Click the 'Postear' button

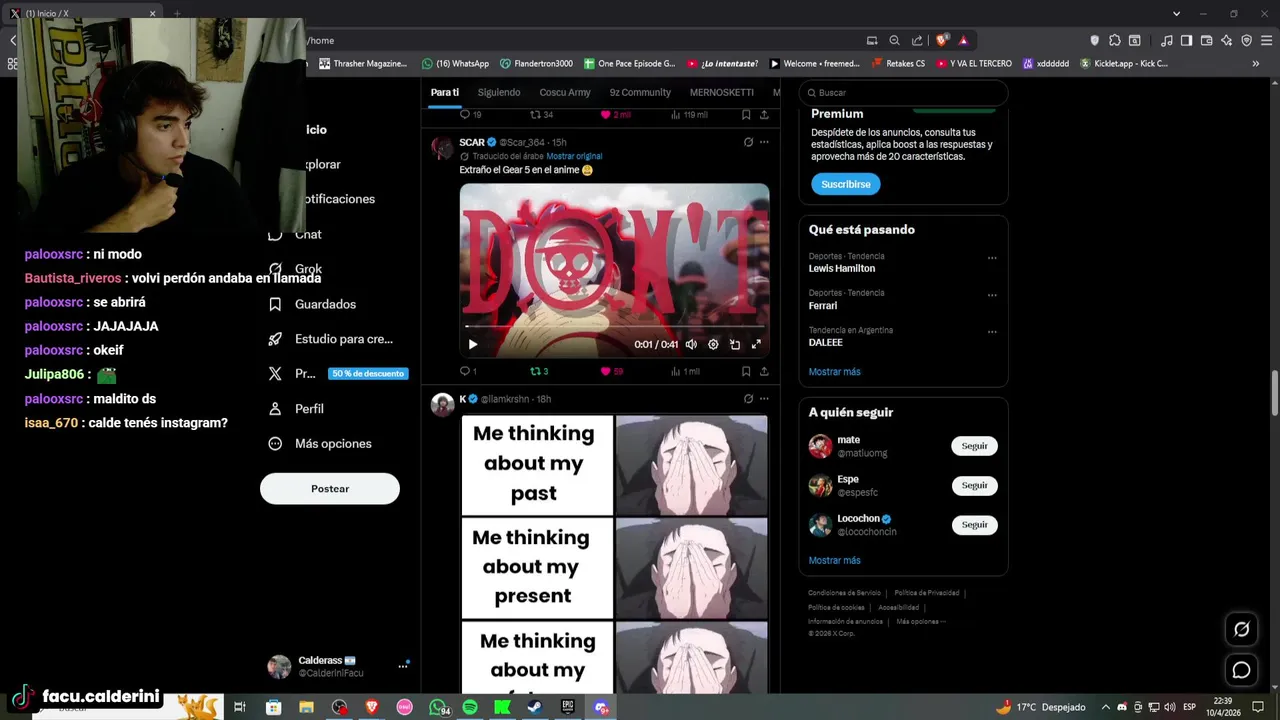click(x=330, y=488)
